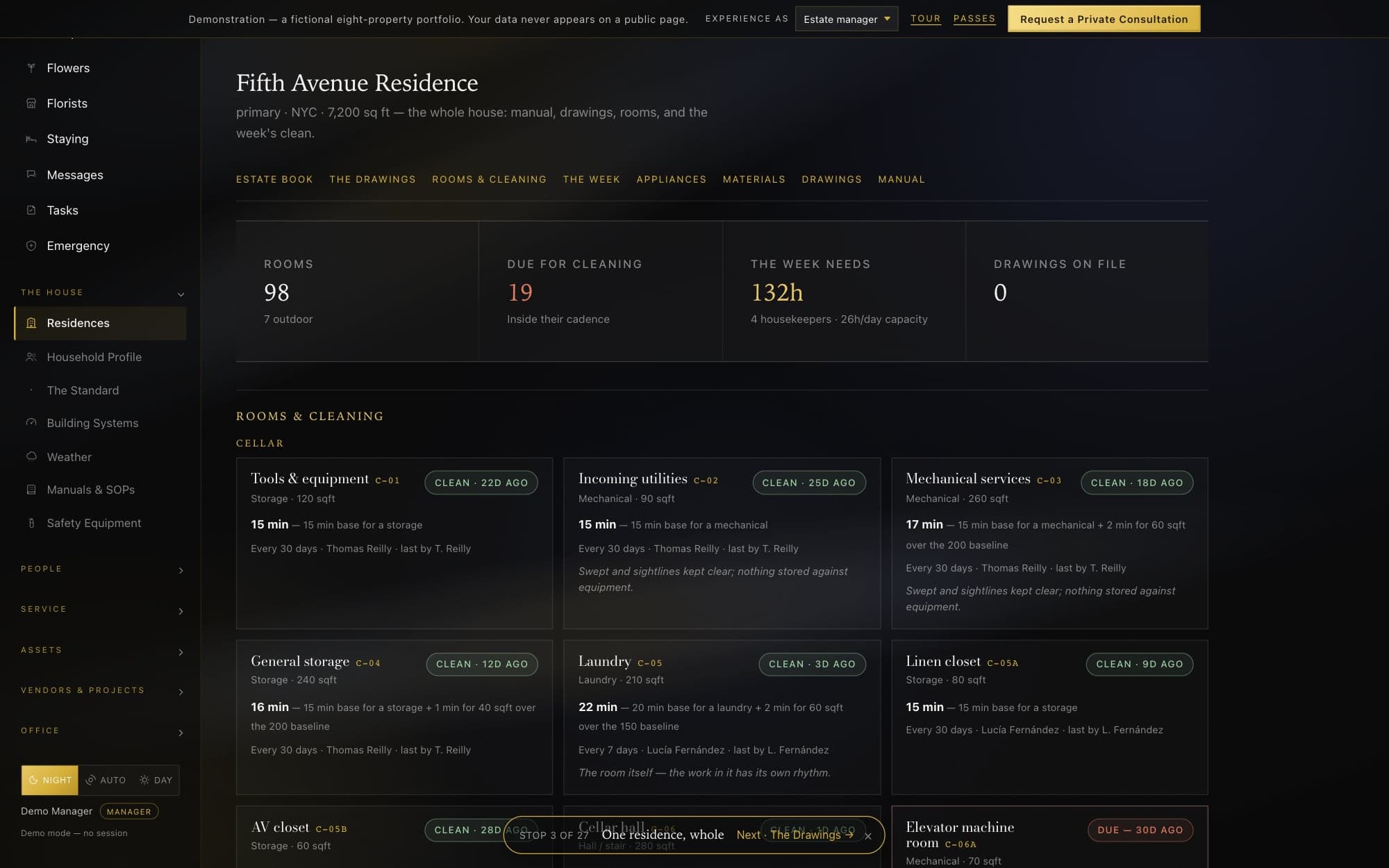Click Next · The Drawings tour link
The image size is (1389, 868).
pos(795,835)
